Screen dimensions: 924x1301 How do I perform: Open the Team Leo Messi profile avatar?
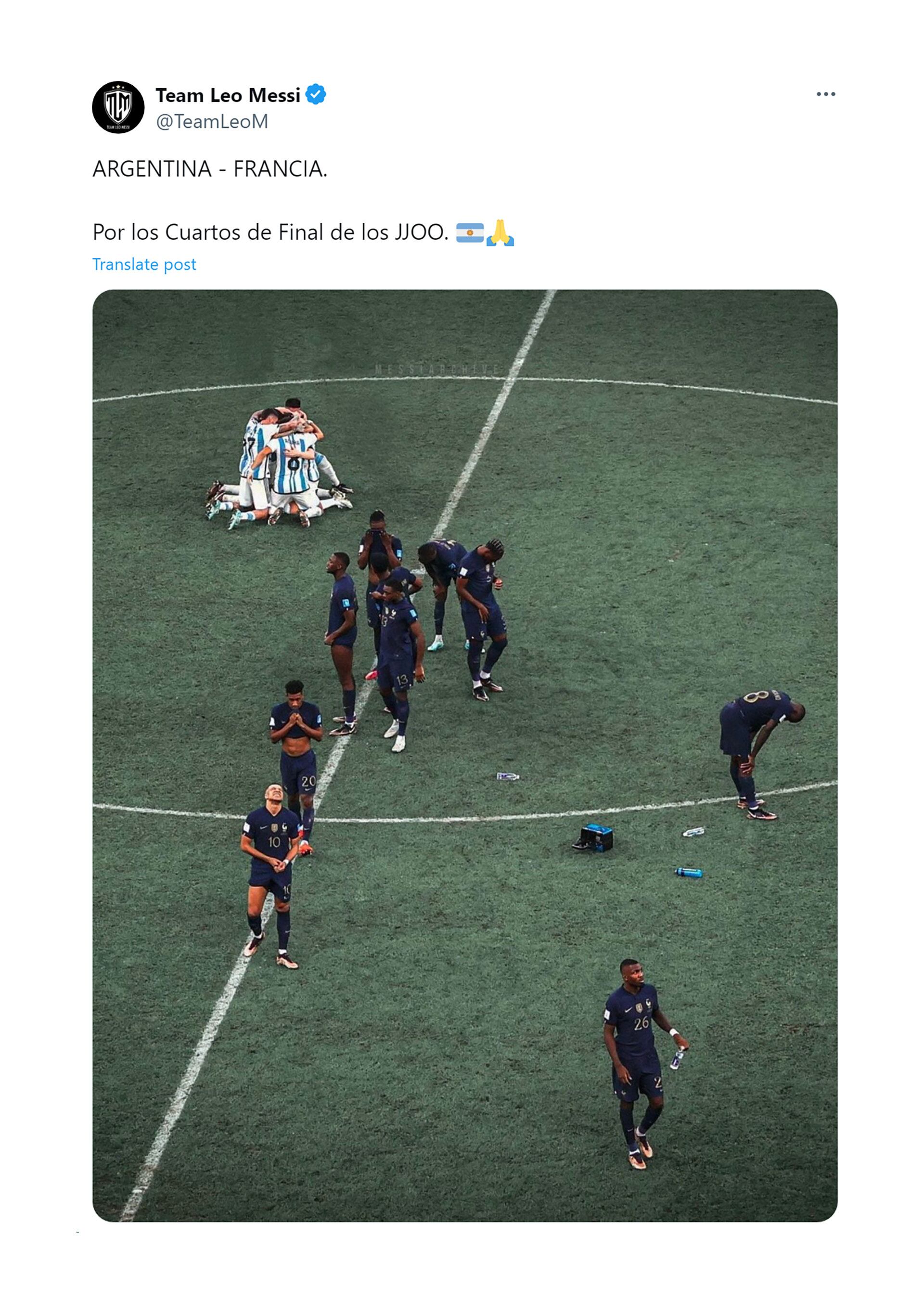[118, 107]
